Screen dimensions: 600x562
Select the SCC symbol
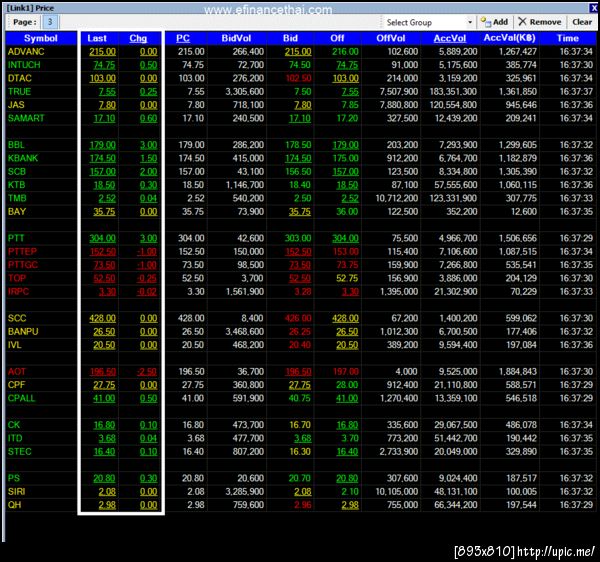coord(17,318)
